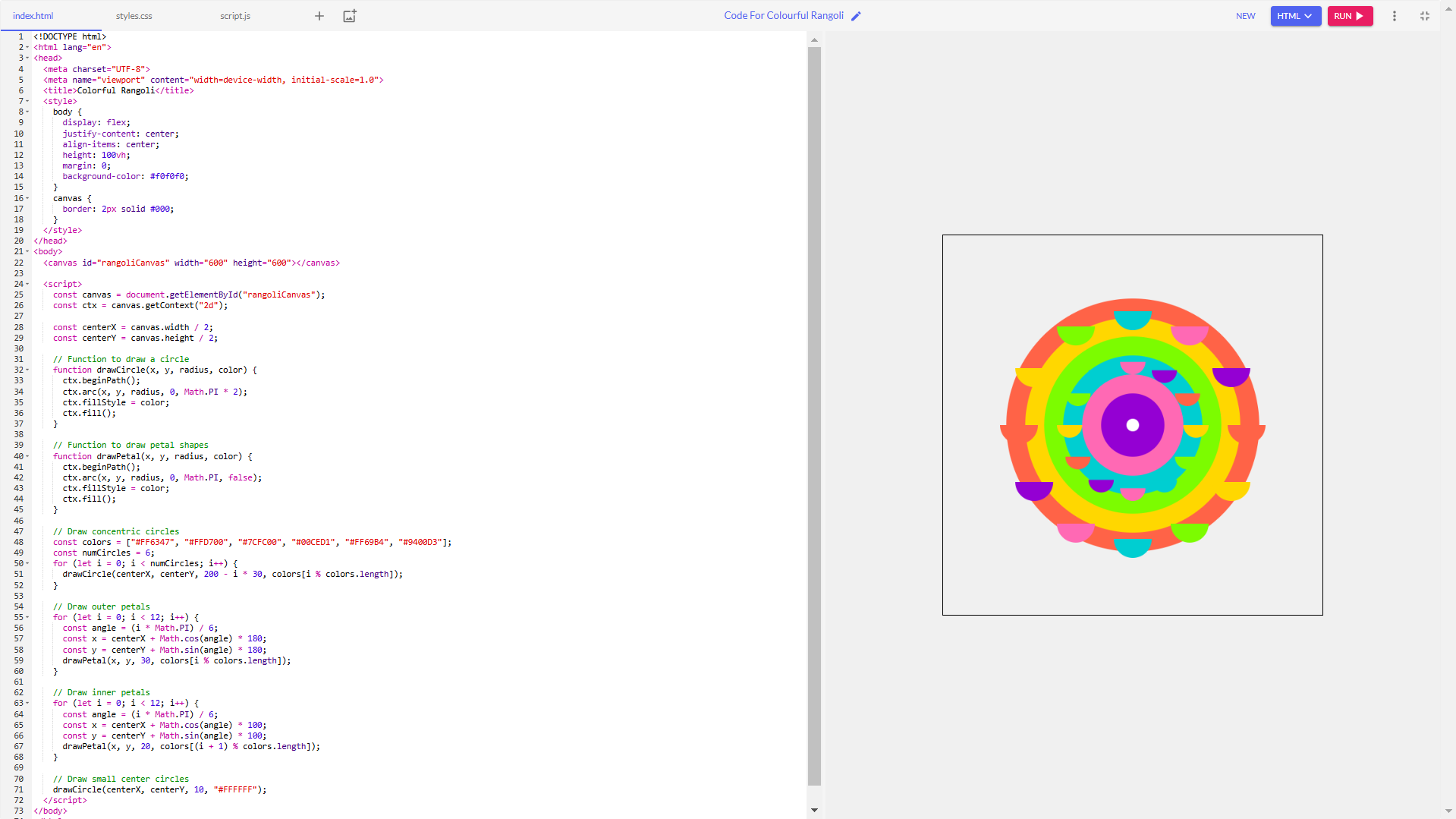Open the three-dot more options menu
Viewport: 1456px width, 819px height.
[x=1394, y=16]
